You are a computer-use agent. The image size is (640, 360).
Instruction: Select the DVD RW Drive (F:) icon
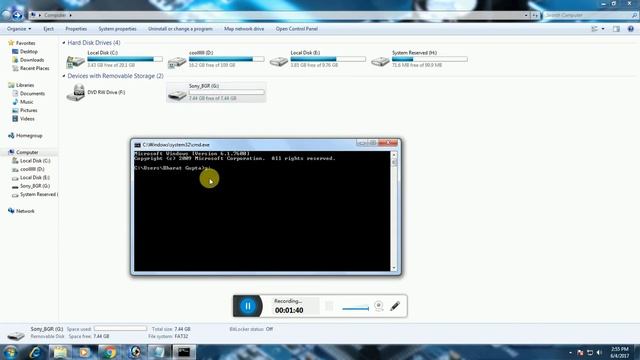76,93
